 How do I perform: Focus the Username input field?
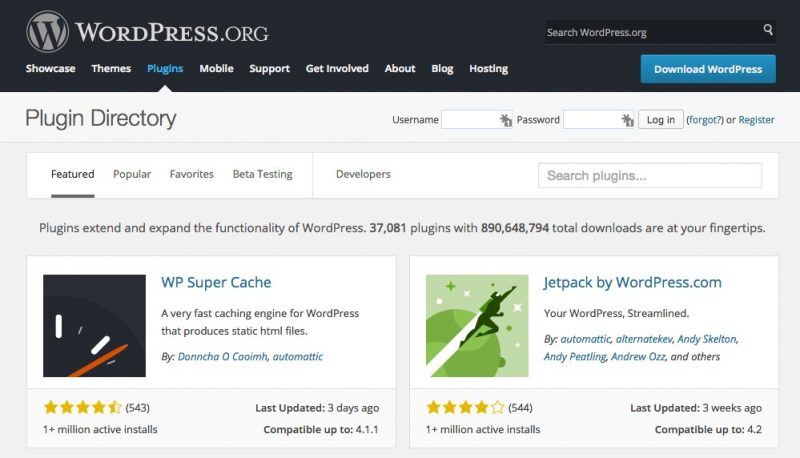pyautogui.click(x=477, y=119)
